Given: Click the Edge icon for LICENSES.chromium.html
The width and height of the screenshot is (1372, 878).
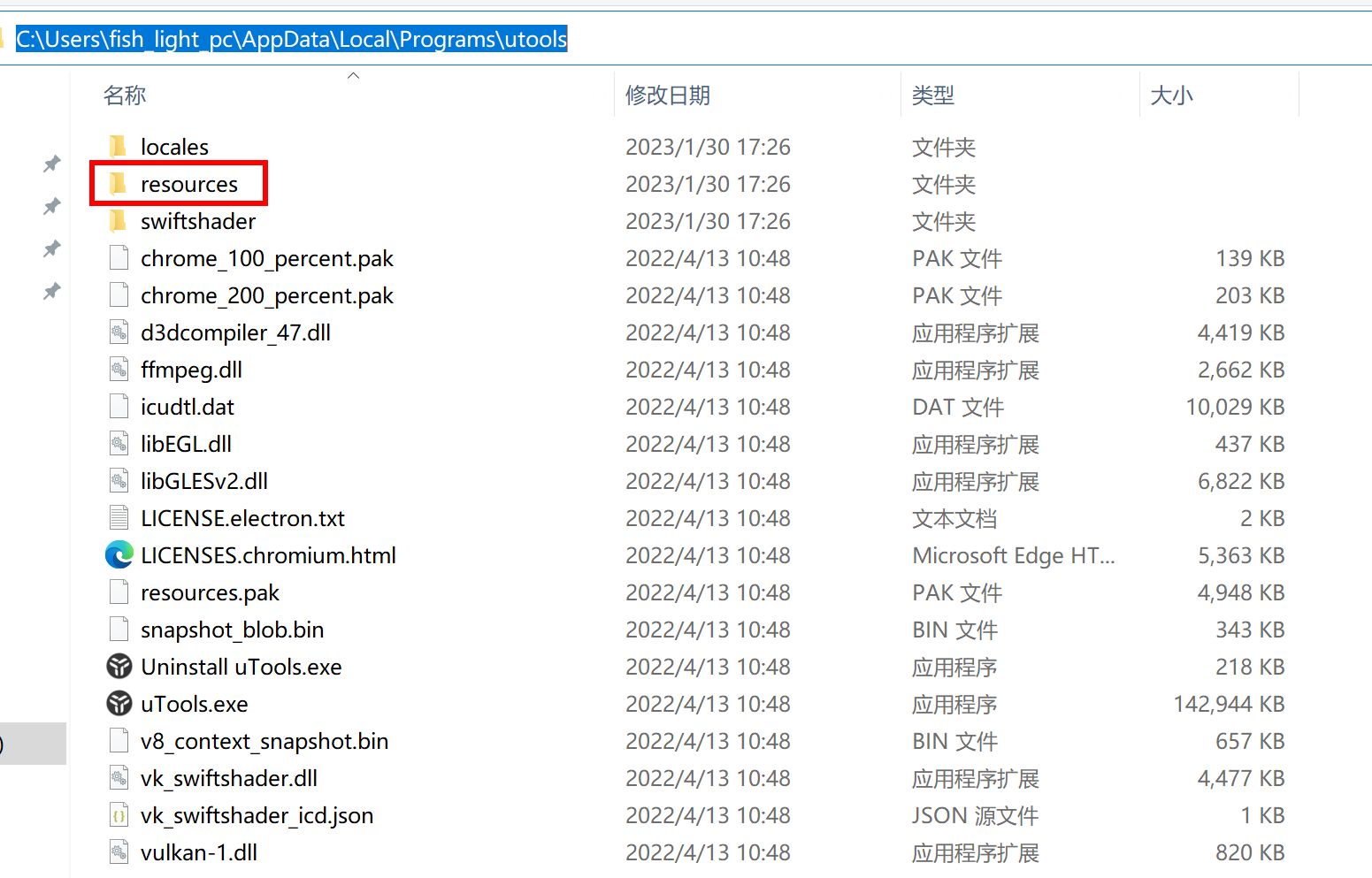Looking at the screenshot, I should (119, 554).
